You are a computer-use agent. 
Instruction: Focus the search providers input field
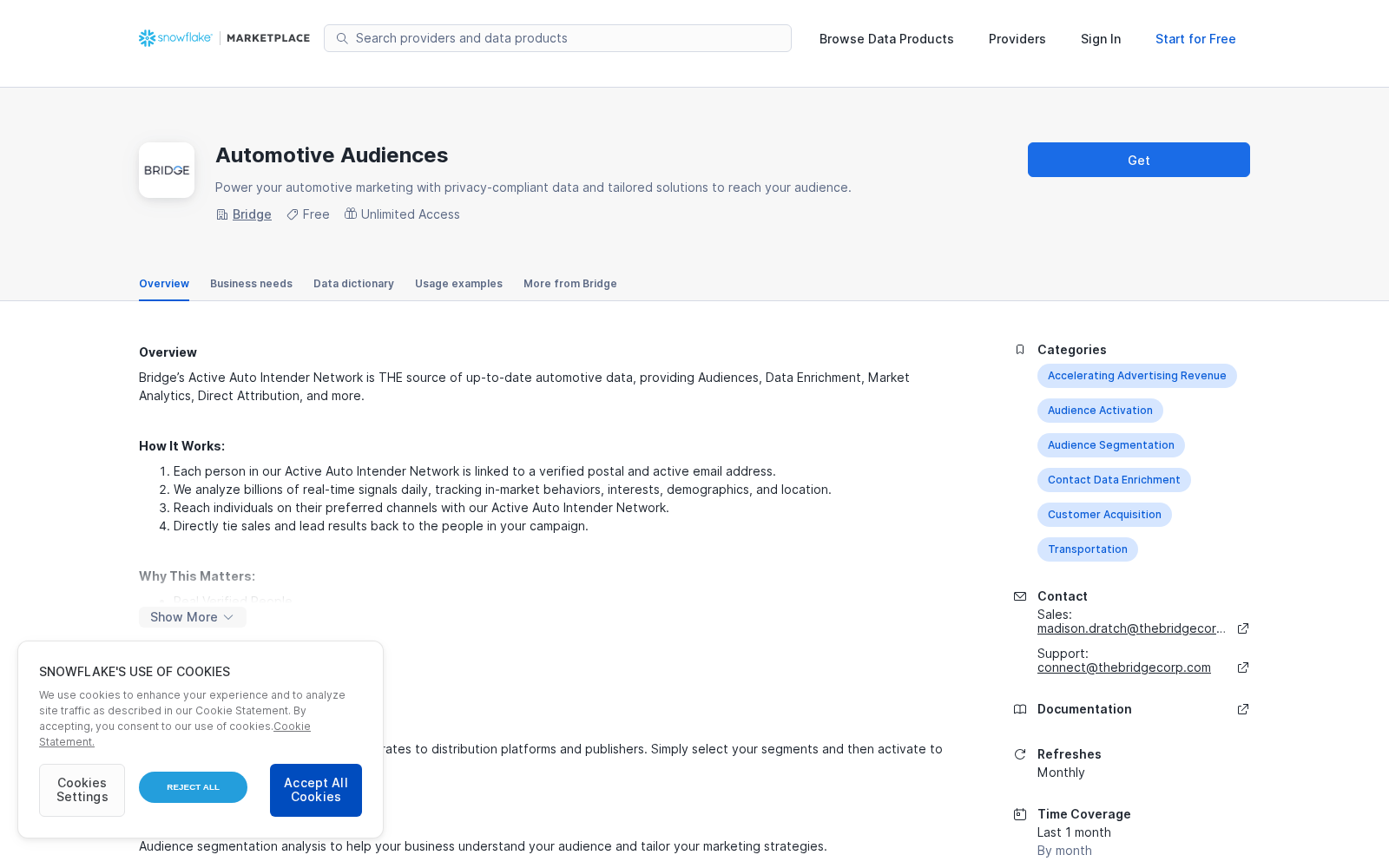[x=557, y=38]
